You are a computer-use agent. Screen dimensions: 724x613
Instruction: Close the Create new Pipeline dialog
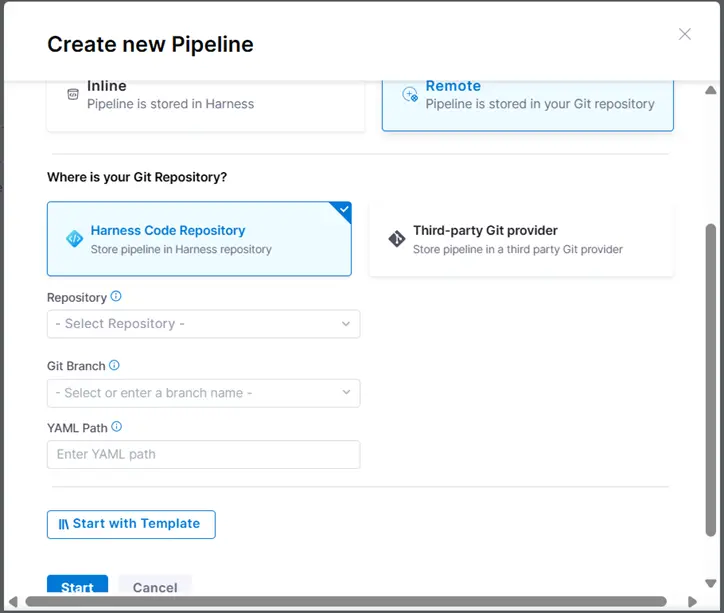(x=684, y=34)
